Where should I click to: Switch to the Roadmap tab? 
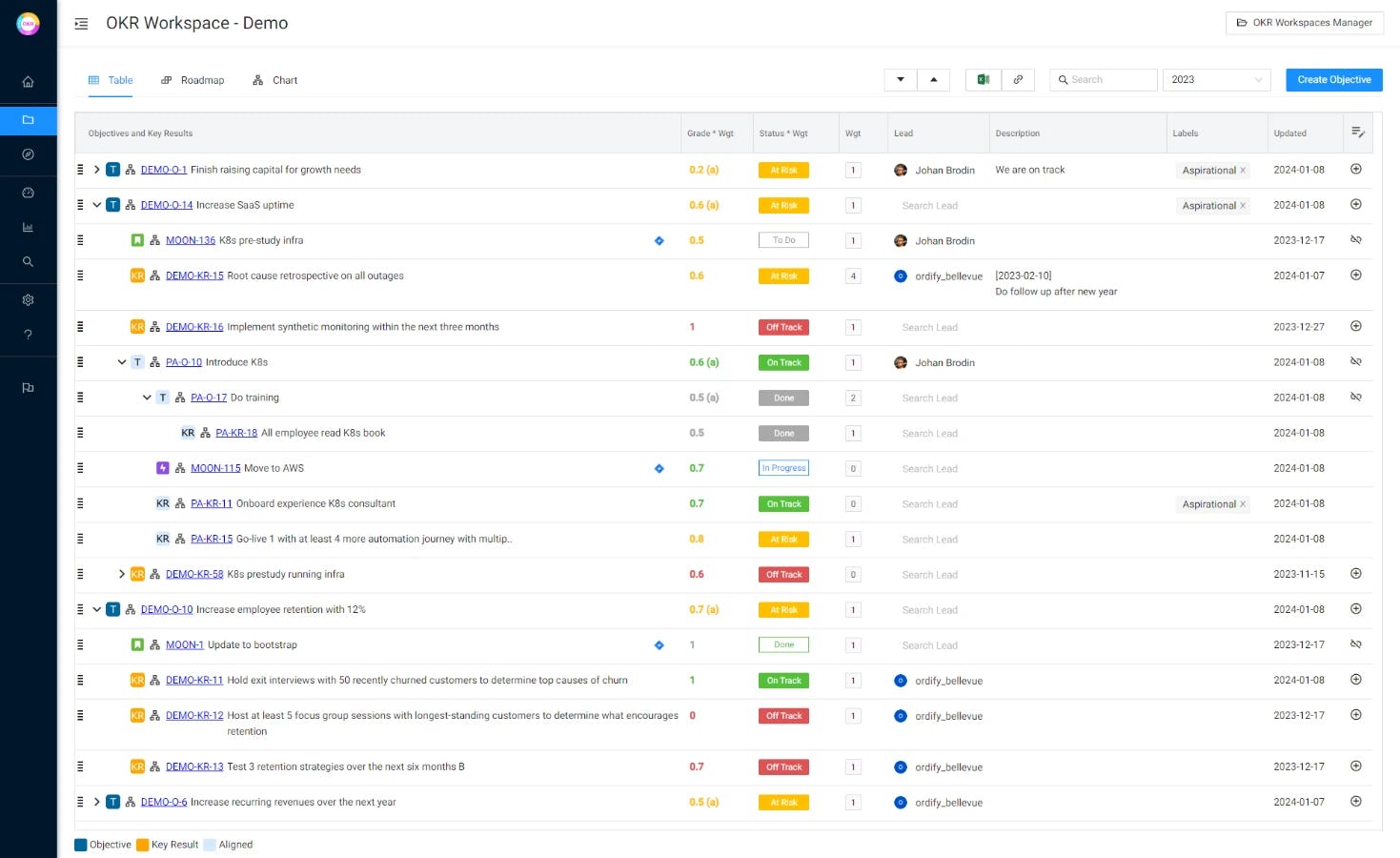tap(193, 80)
